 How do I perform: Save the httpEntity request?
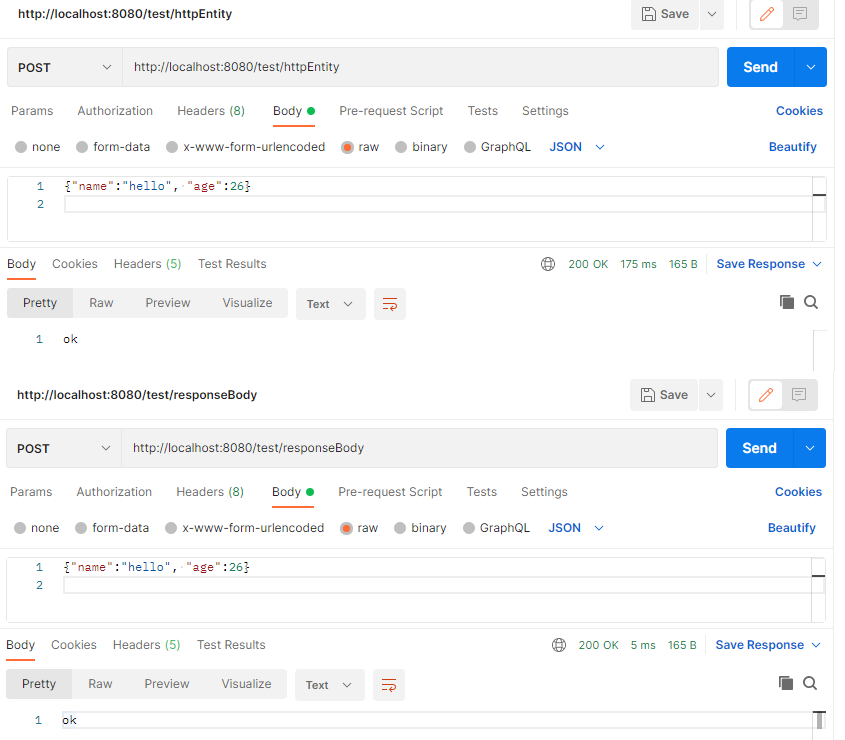point(665,14)
